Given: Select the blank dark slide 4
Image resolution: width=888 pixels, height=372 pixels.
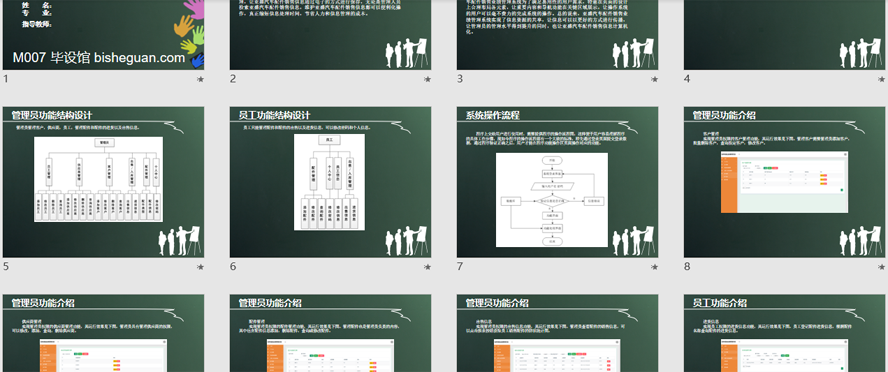Looking at the screenshot, I should click(x=785, y=35).
